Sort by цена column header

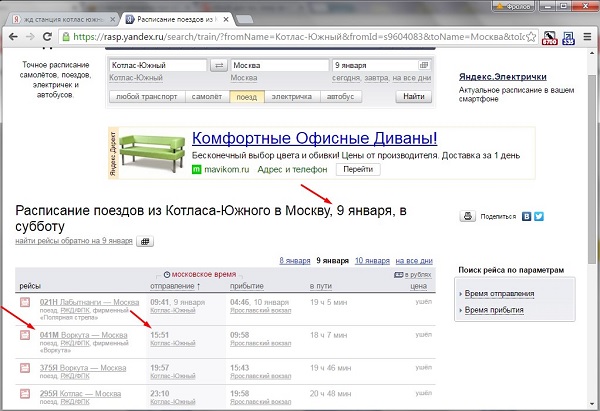coord(418,286)
